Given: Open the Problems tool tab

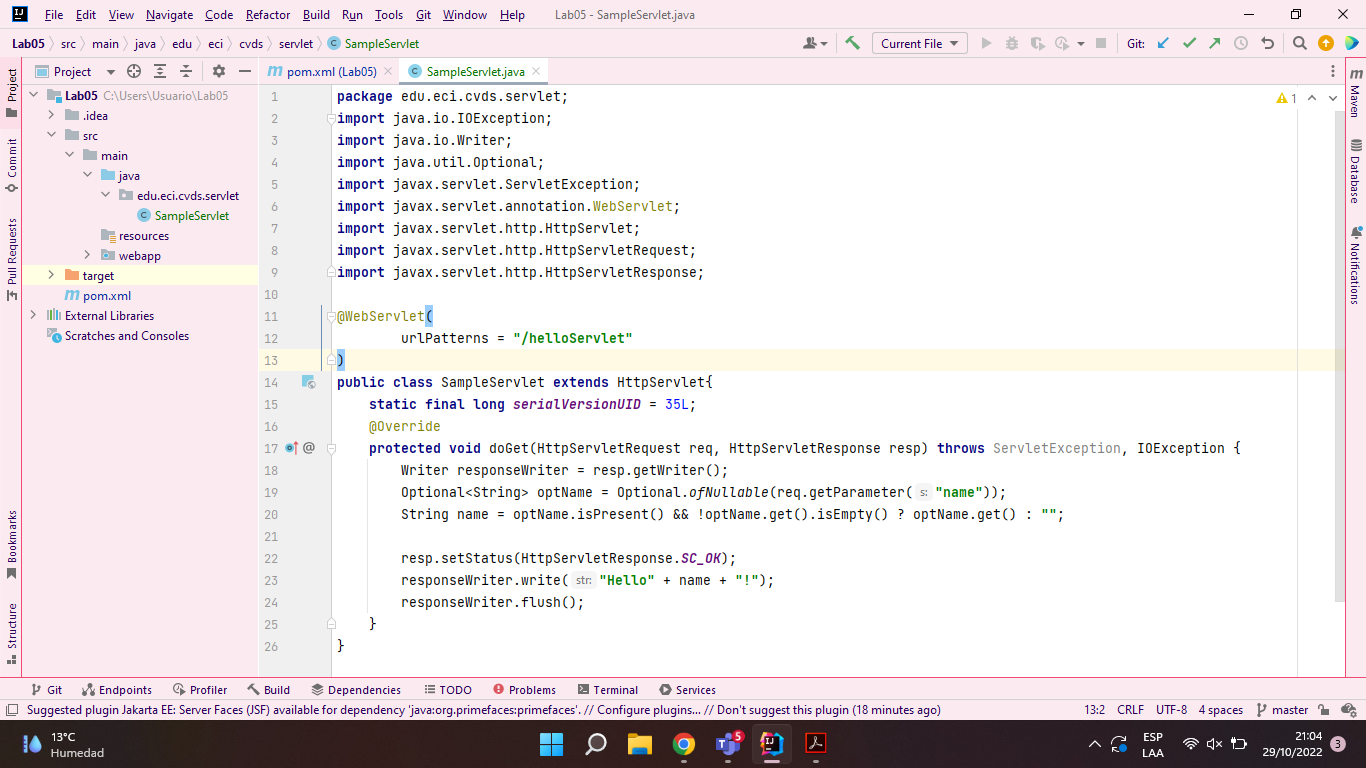Looking at the screenshot, I should pyautogui.click(x=524, y=690).
